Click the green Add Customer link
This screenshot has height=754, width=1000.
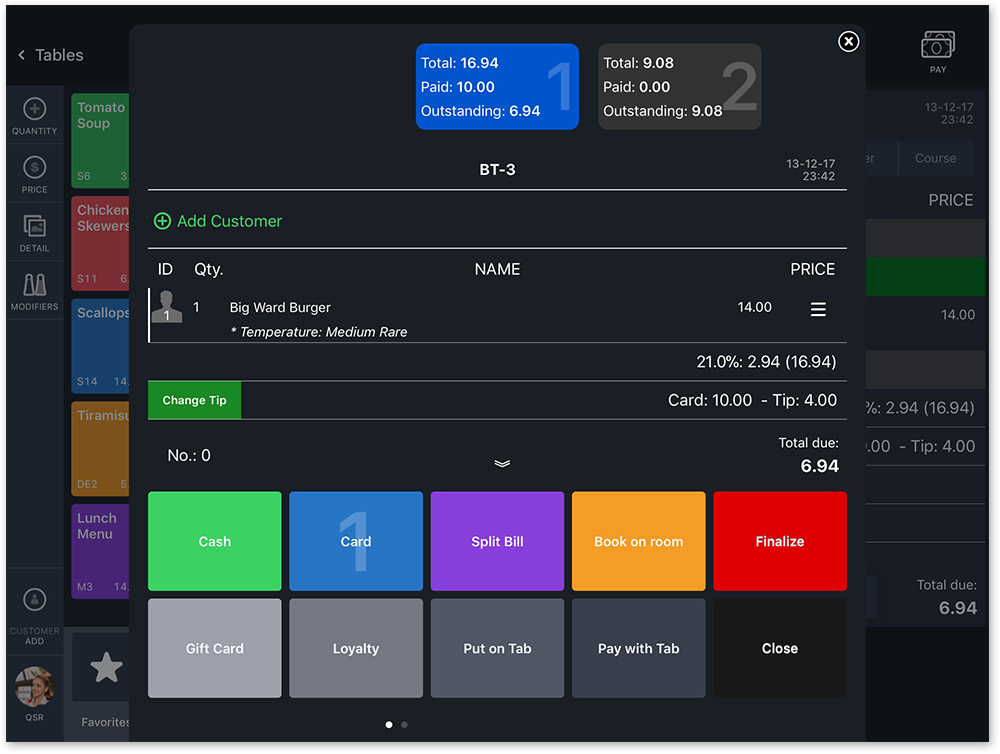pyautogui.click(x=219, y=221)
